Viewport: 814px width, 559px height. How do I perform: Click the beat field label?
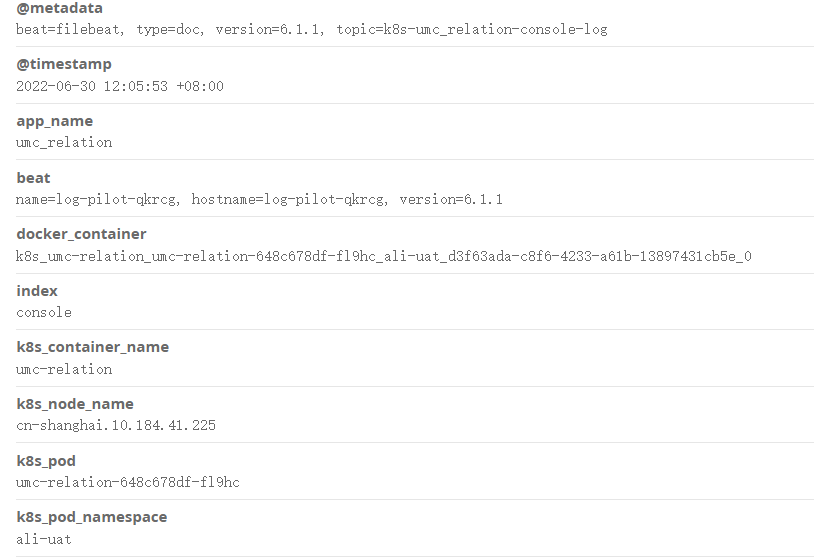click(33, 178)
